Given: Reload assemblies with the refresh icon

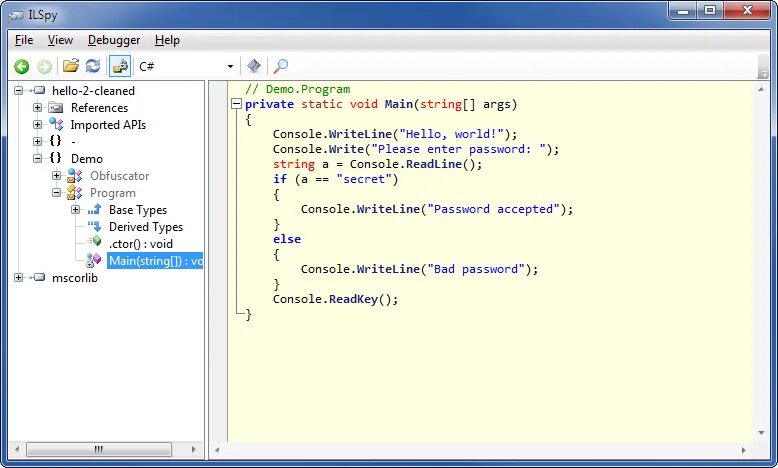Looking at the screenshot, I should [x=93, y=66].
